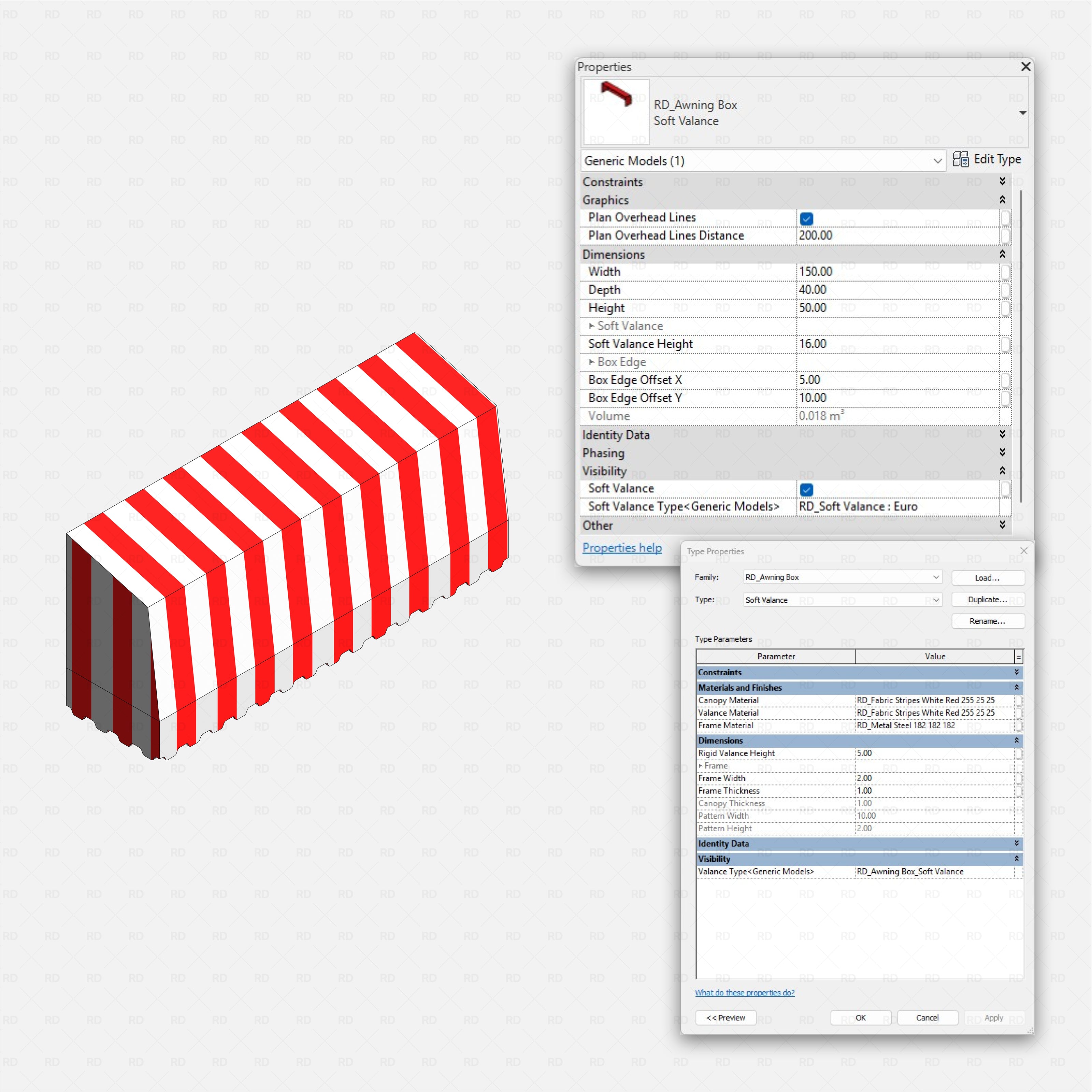Expand the Other section
The height and width of the screenshot is (1092, 1092).
click(1002, 525)
